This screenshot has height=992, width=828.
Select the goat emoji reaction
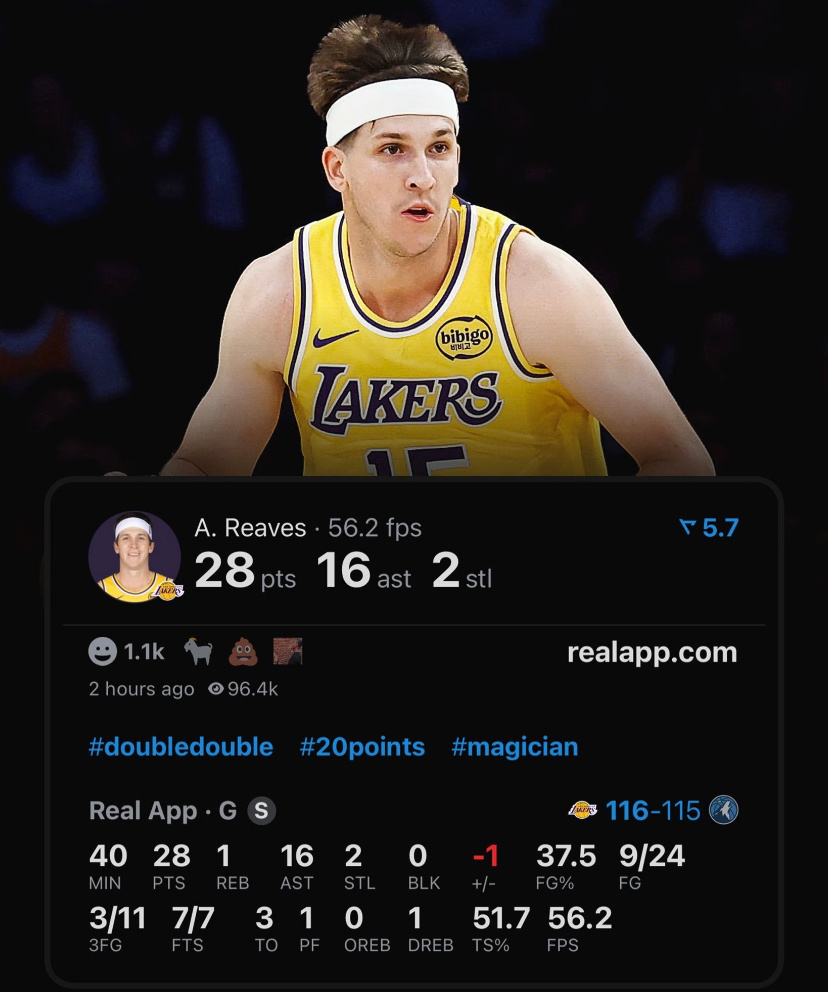pos(199,652)
